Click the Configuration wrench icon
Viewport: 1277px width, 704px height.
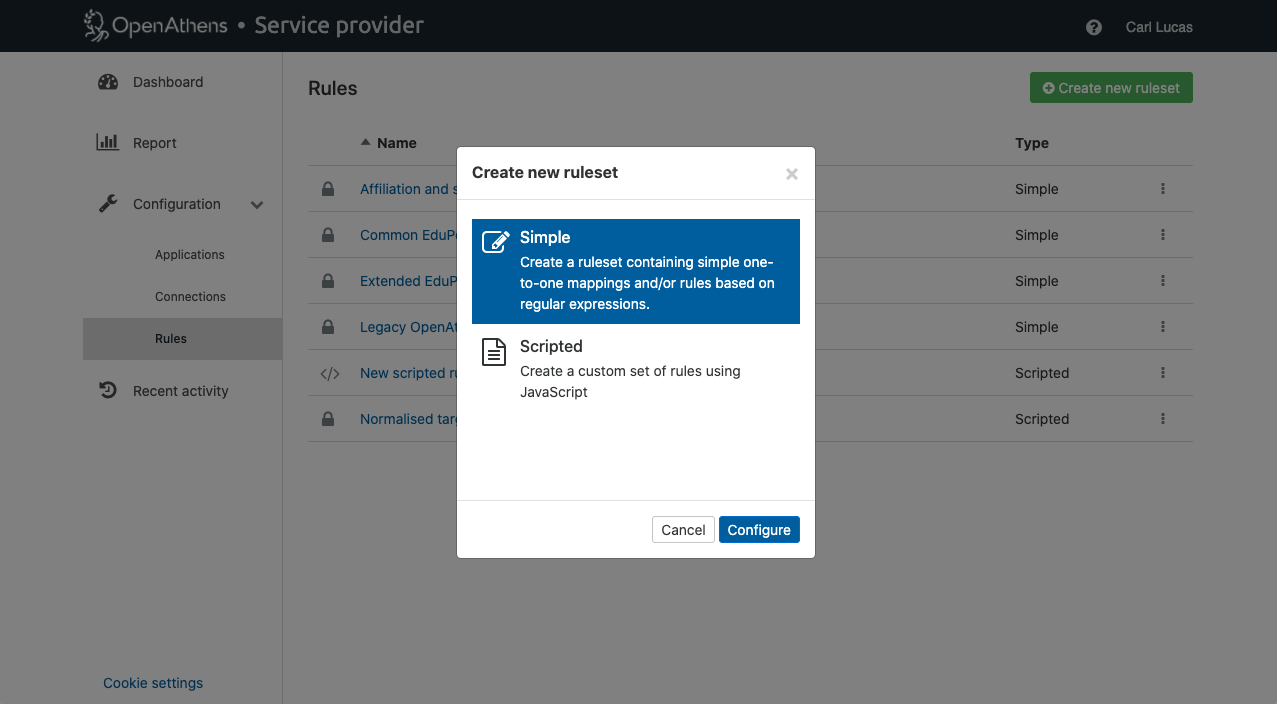point(108,204)
